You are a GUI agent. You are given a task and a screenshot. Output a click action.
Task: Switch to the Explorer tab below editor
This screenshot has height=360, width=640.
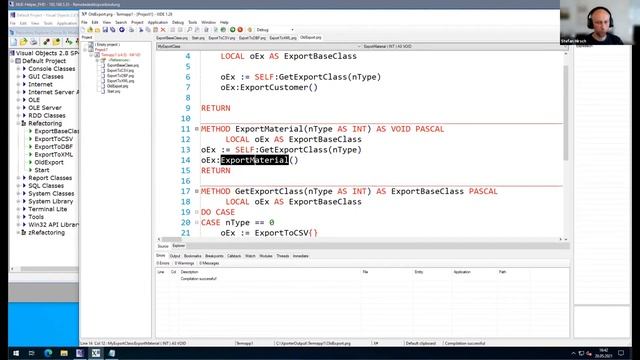(x=179, y=246)
